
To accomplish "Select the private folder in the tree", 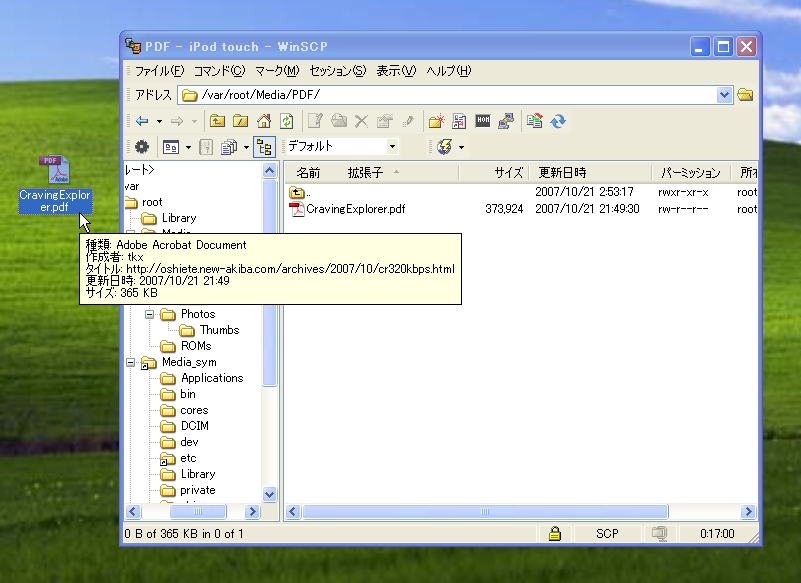I will pyautogui.click(x=197, y=491).
